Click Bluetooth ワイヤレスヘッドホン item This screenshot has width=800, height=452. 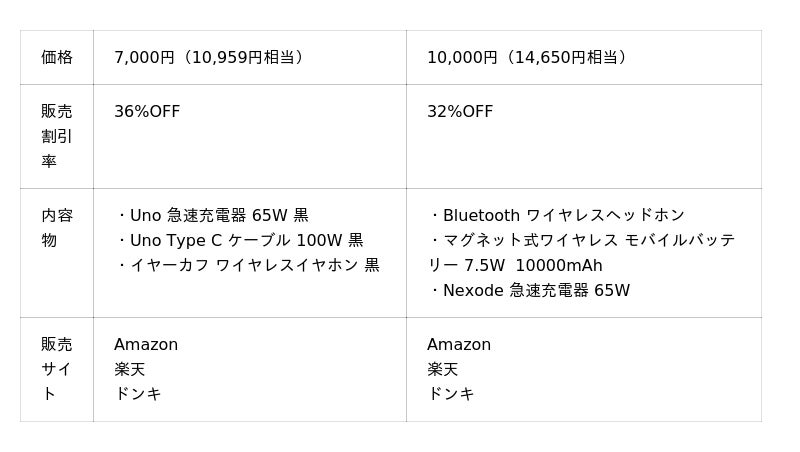click(558, 215)
